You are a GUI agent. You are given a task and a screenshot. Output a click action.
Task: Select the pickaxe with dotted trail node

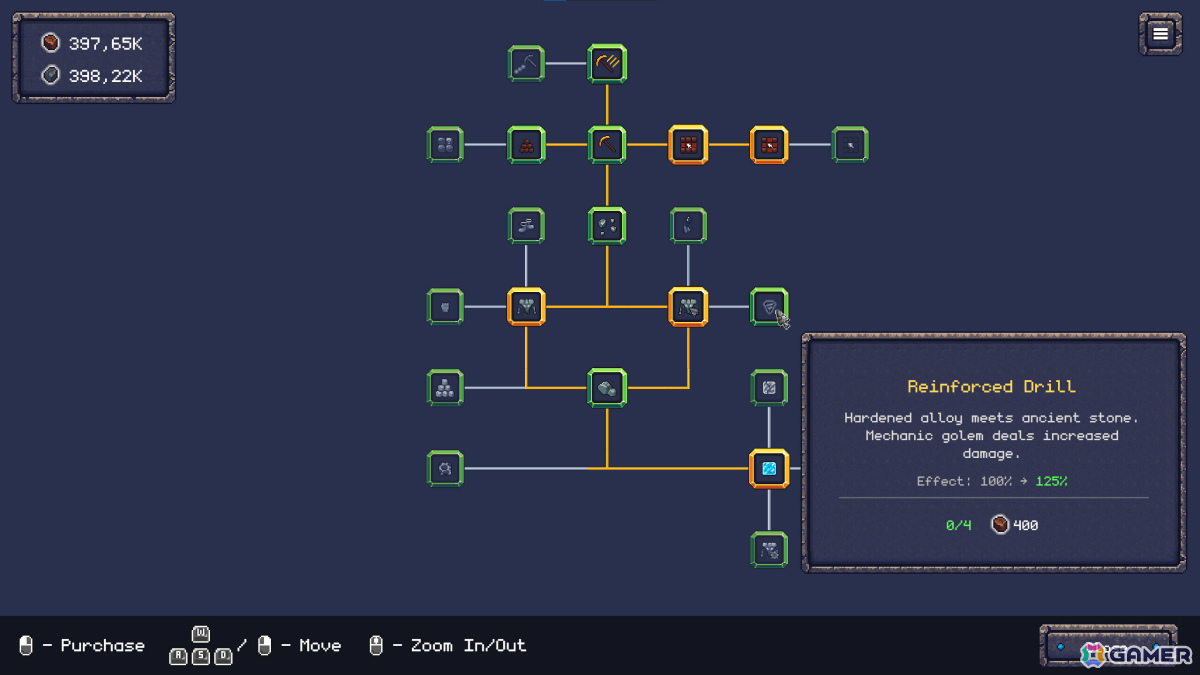[526, 64]
